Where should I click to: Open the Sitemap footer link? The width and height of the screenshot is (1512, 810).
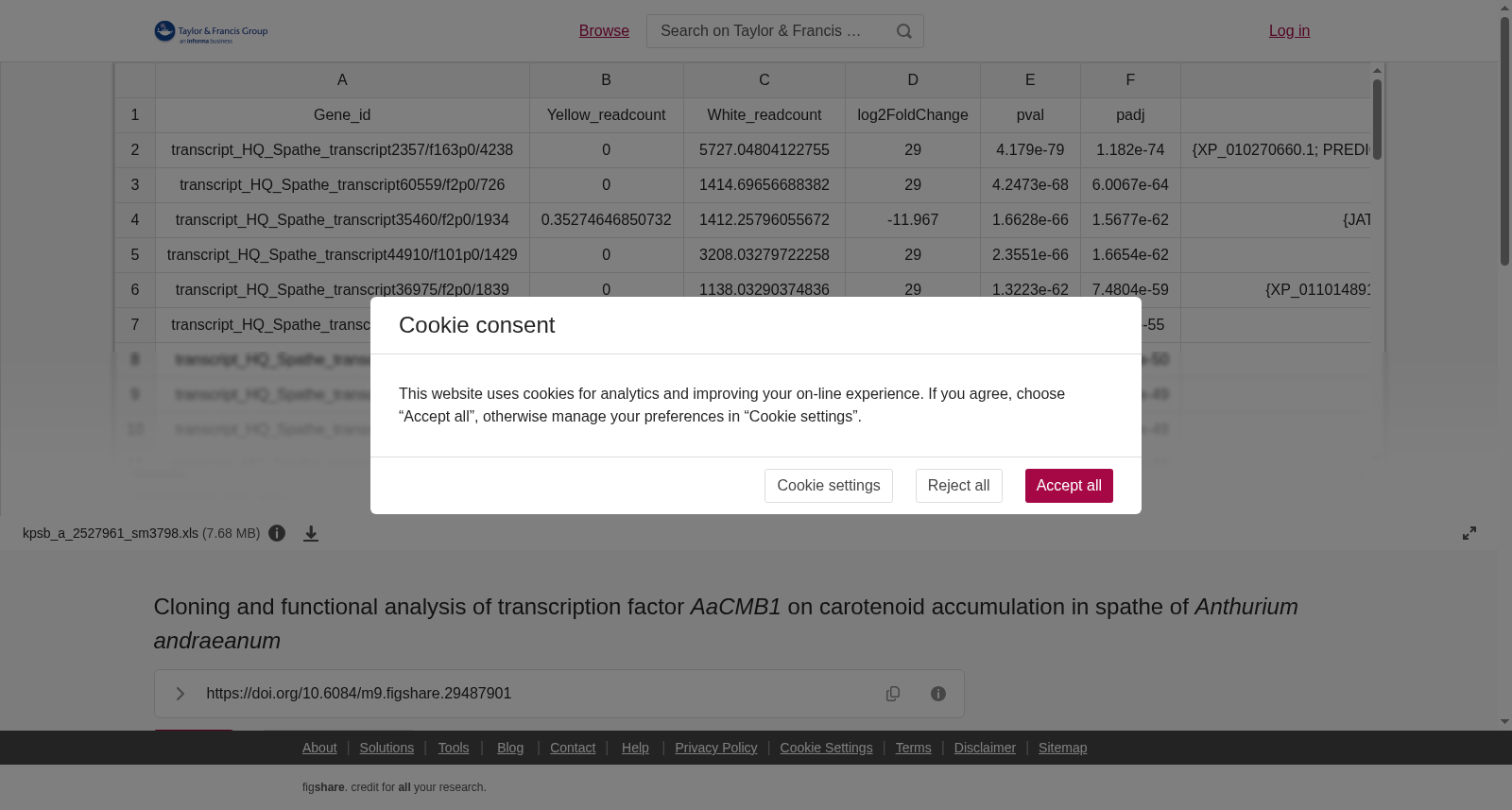tap(1062, 748)
